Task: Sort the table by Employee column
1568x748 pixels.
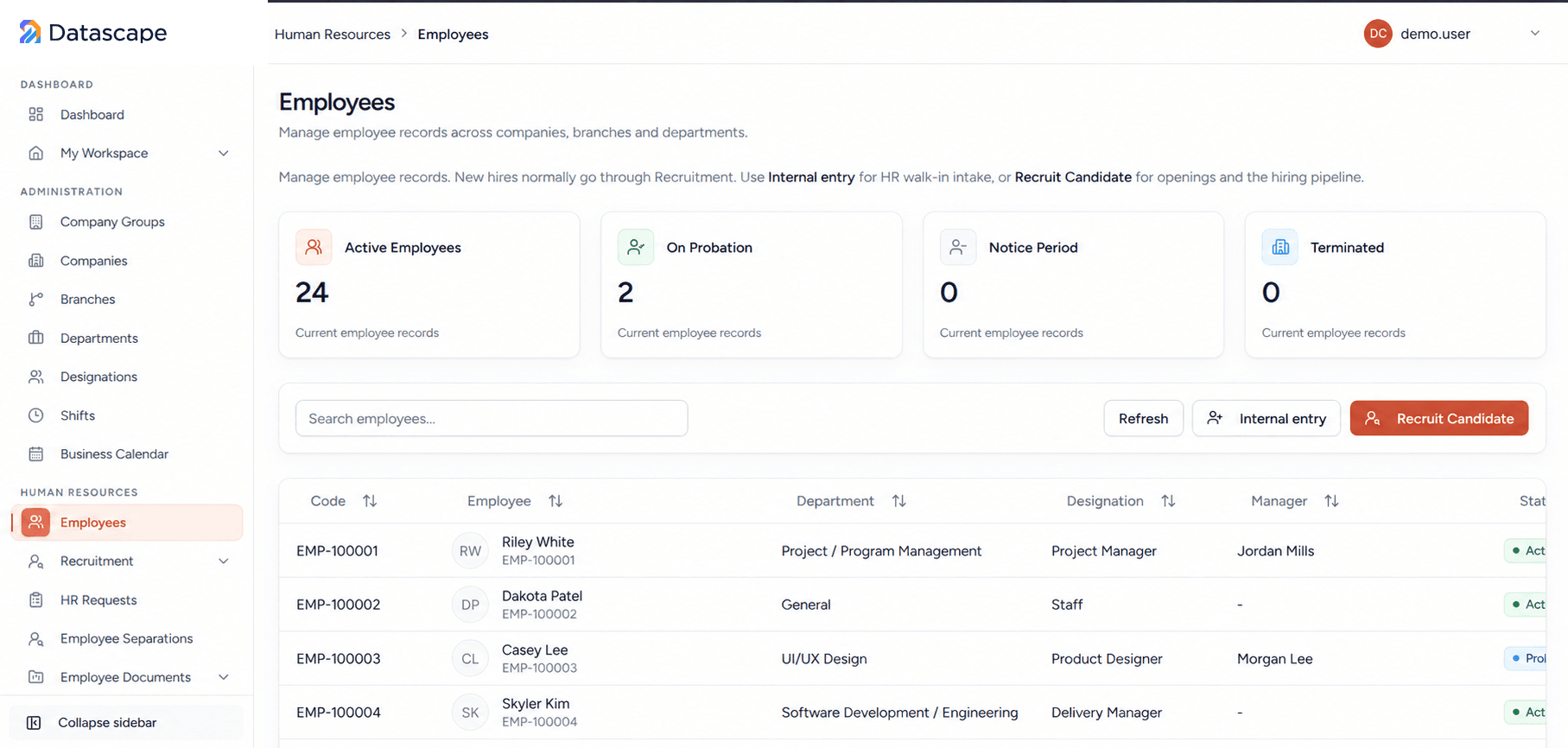Action: (555, 501)
